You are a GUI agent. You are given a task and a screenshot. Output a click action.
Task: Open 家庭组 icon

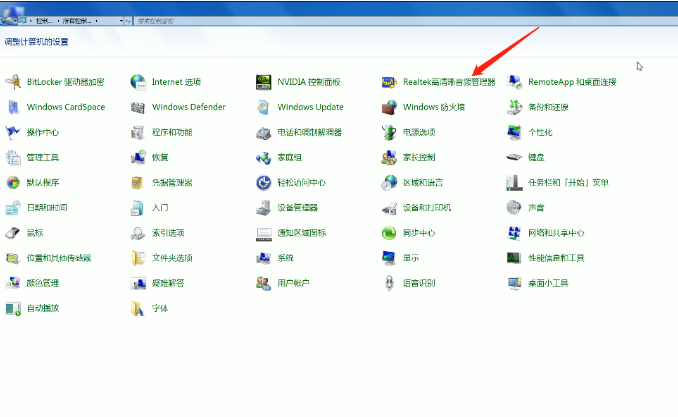pyautogui.click(x=264, y=157)
